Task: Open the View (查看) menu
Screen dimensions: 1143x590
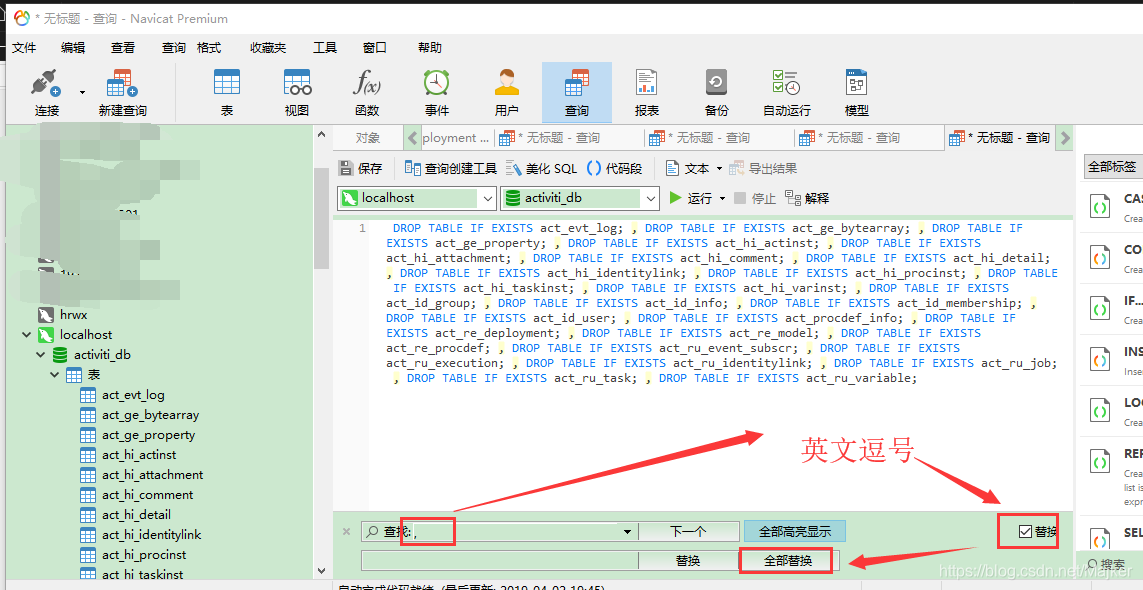Action: coord(122,47)
